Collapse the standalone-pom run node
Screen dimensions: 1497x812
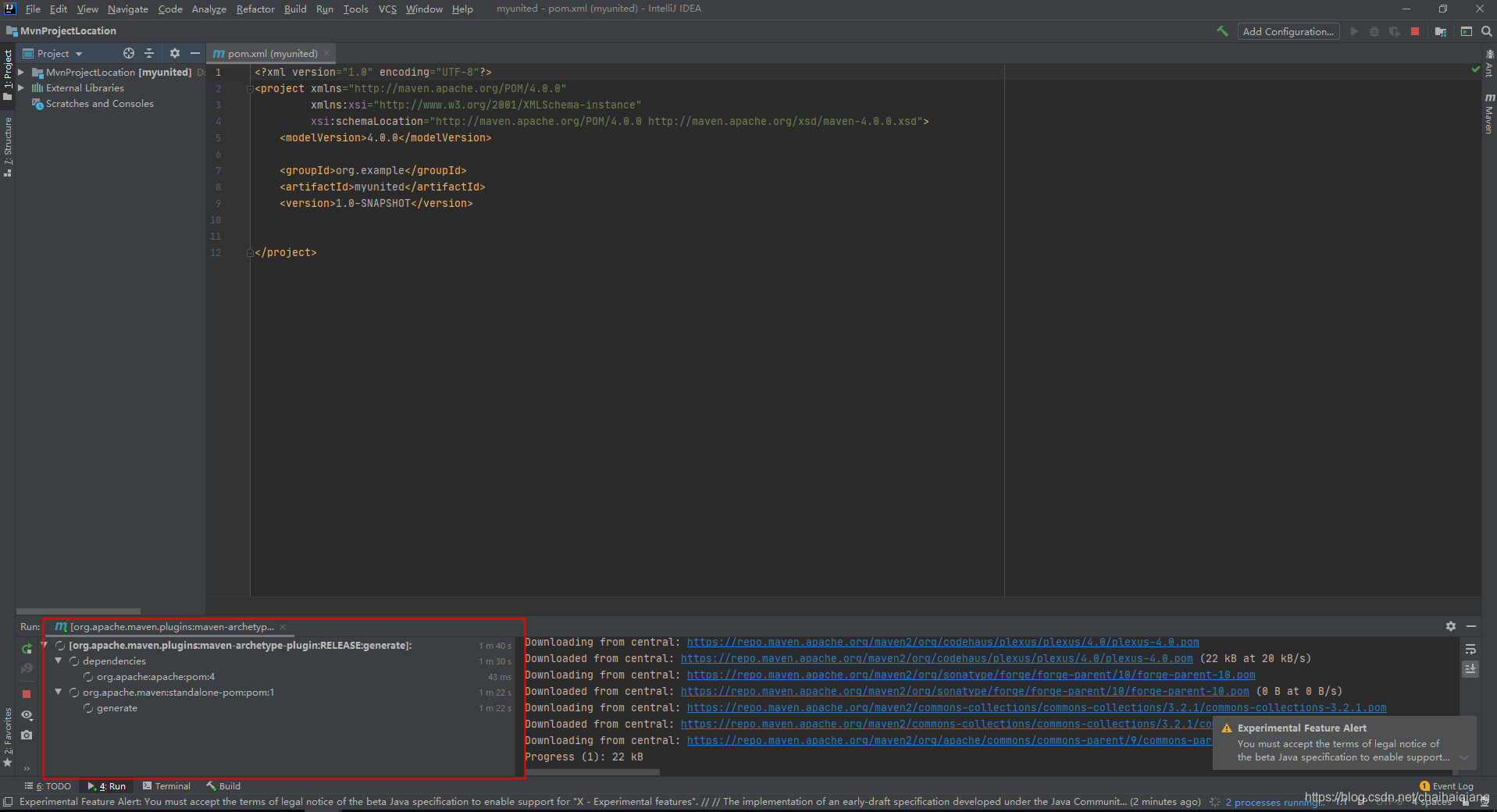pos(58,692)
